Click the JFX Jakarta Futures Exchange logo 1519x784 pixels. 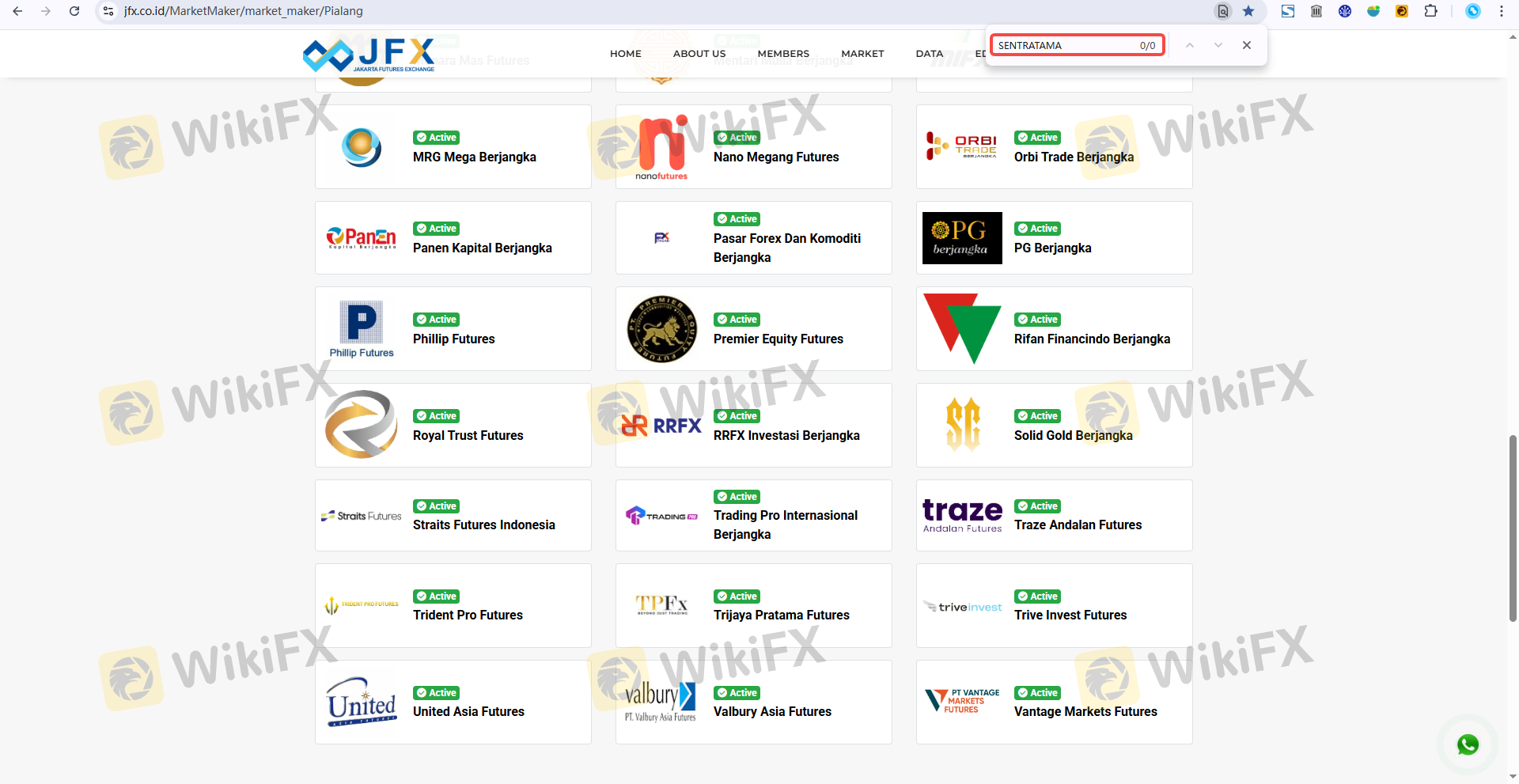click(x=369, y=55)
